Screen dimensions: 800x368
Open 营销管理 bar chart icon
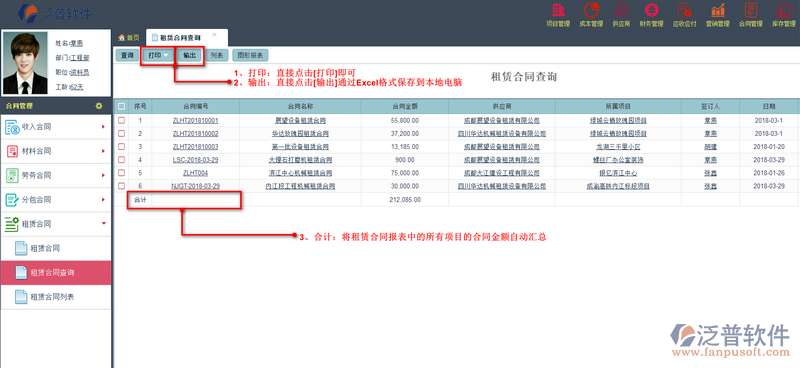(718, 11)
